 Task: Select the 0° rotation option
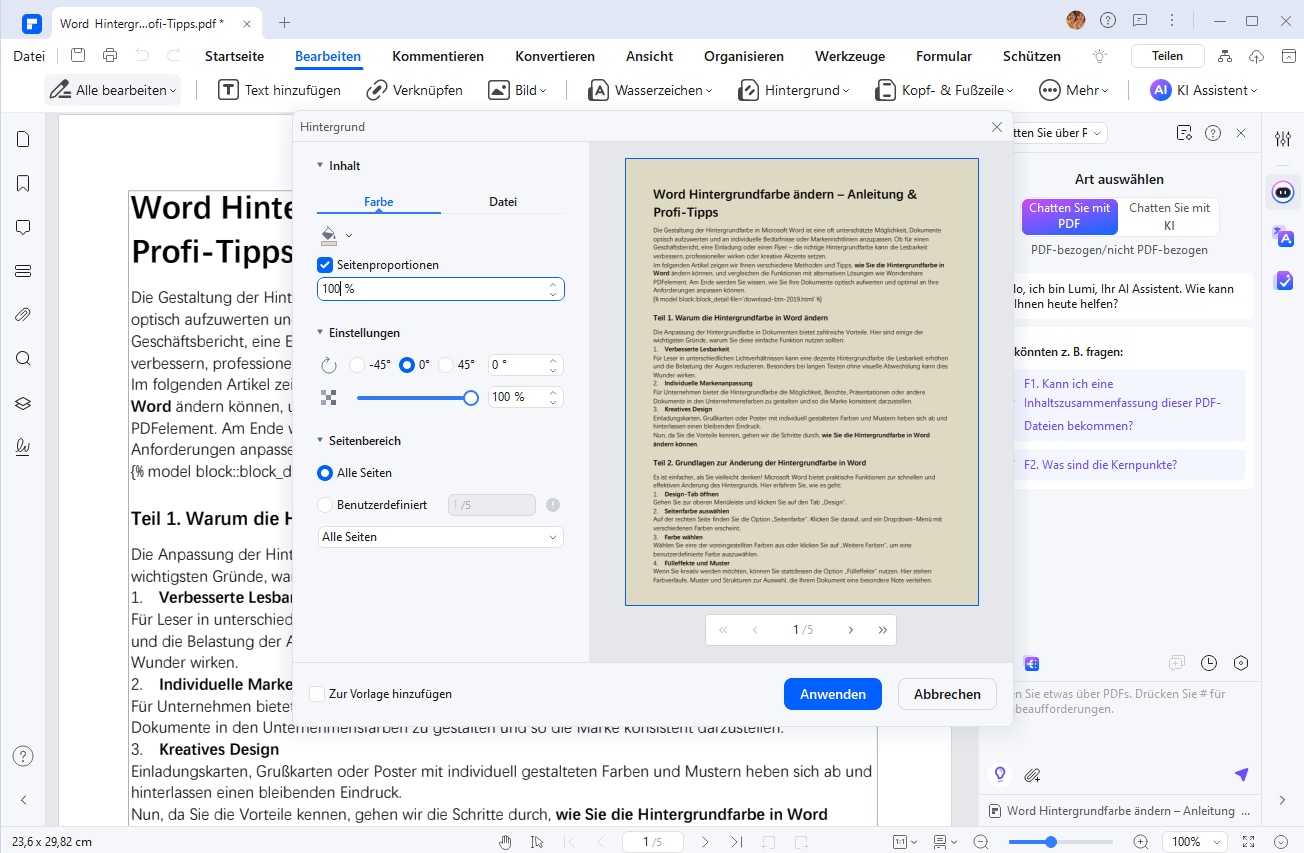[x=407, y=365]
